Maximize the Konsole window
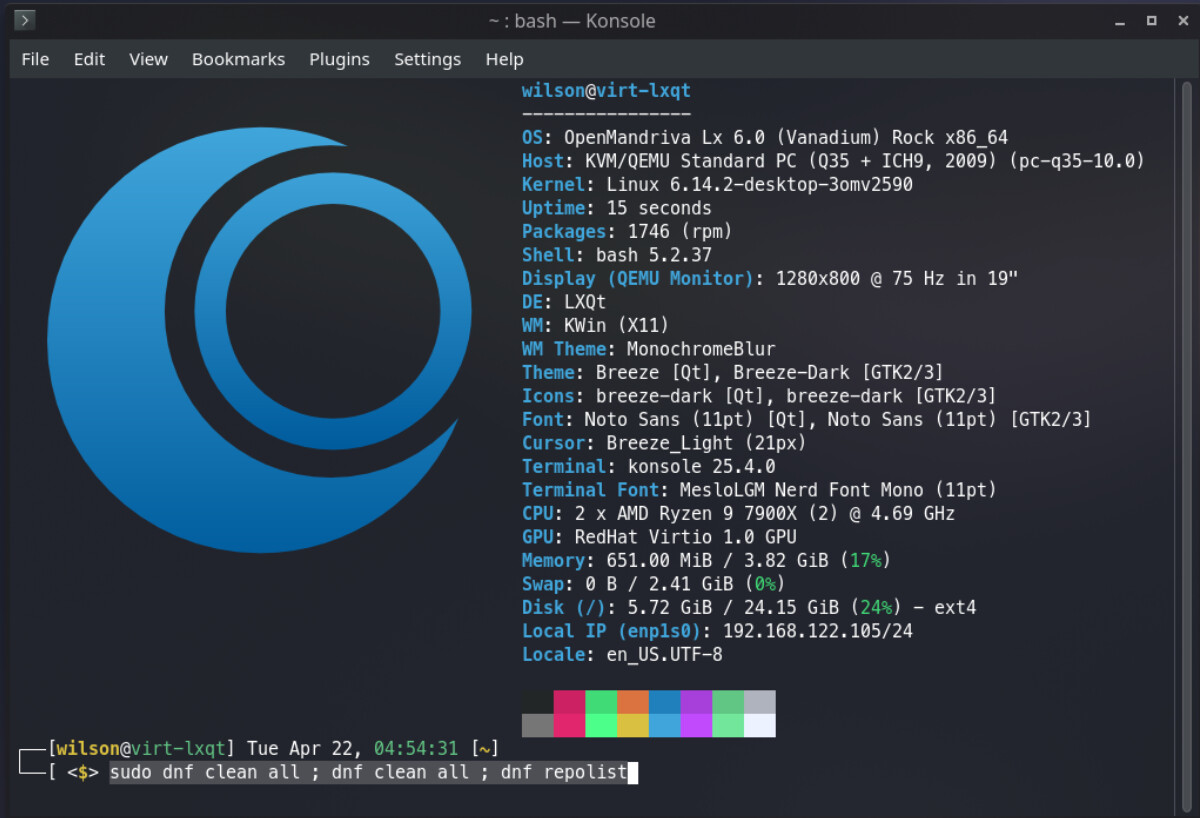Viewport: 1200px width, 818px height. pyautogui.click(x=1151, y=20)
